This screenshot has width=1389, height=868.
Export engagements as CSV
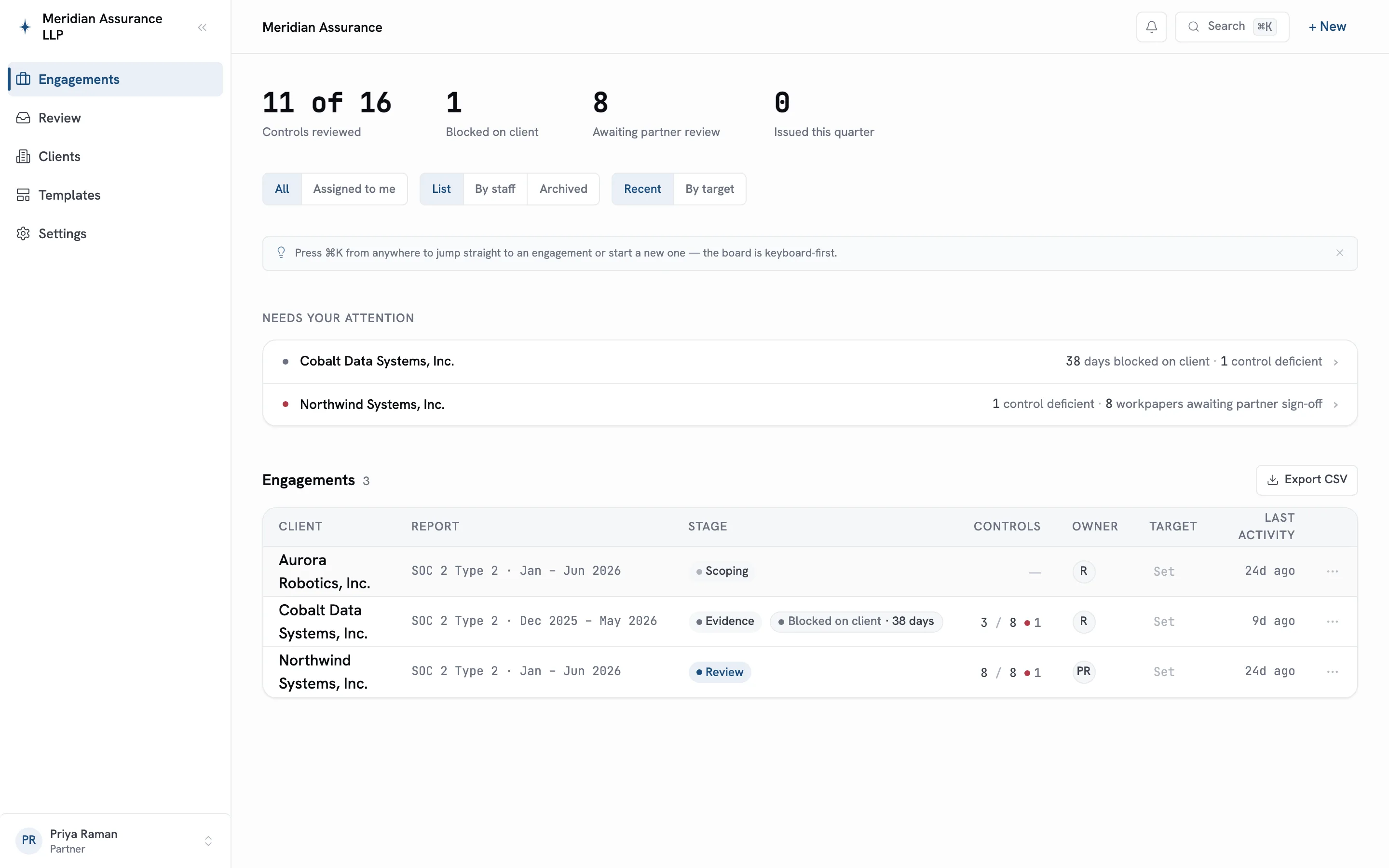1307,480
